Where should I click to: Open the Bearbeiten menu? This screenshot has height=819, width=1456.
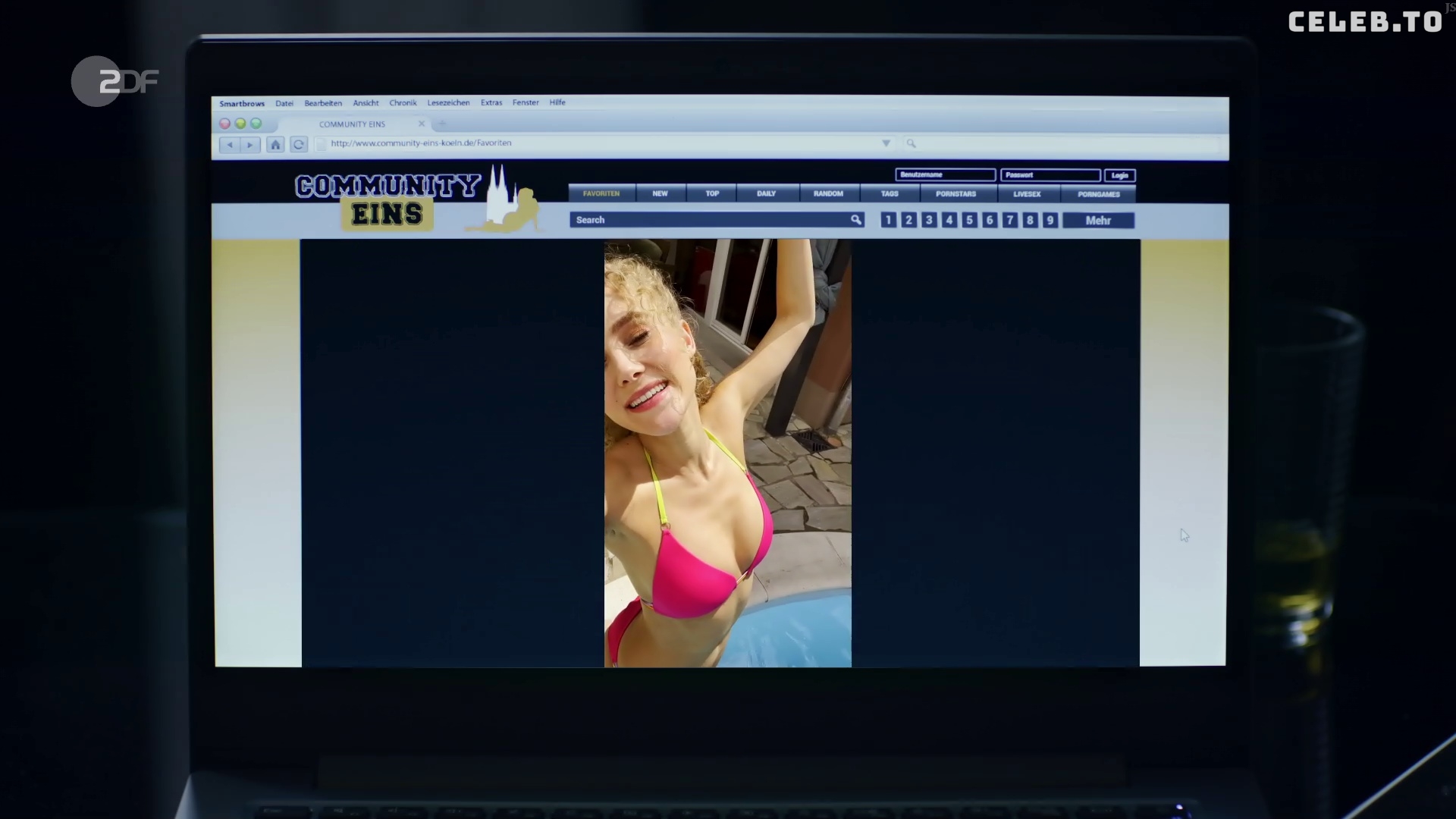[x=323, y=103]
